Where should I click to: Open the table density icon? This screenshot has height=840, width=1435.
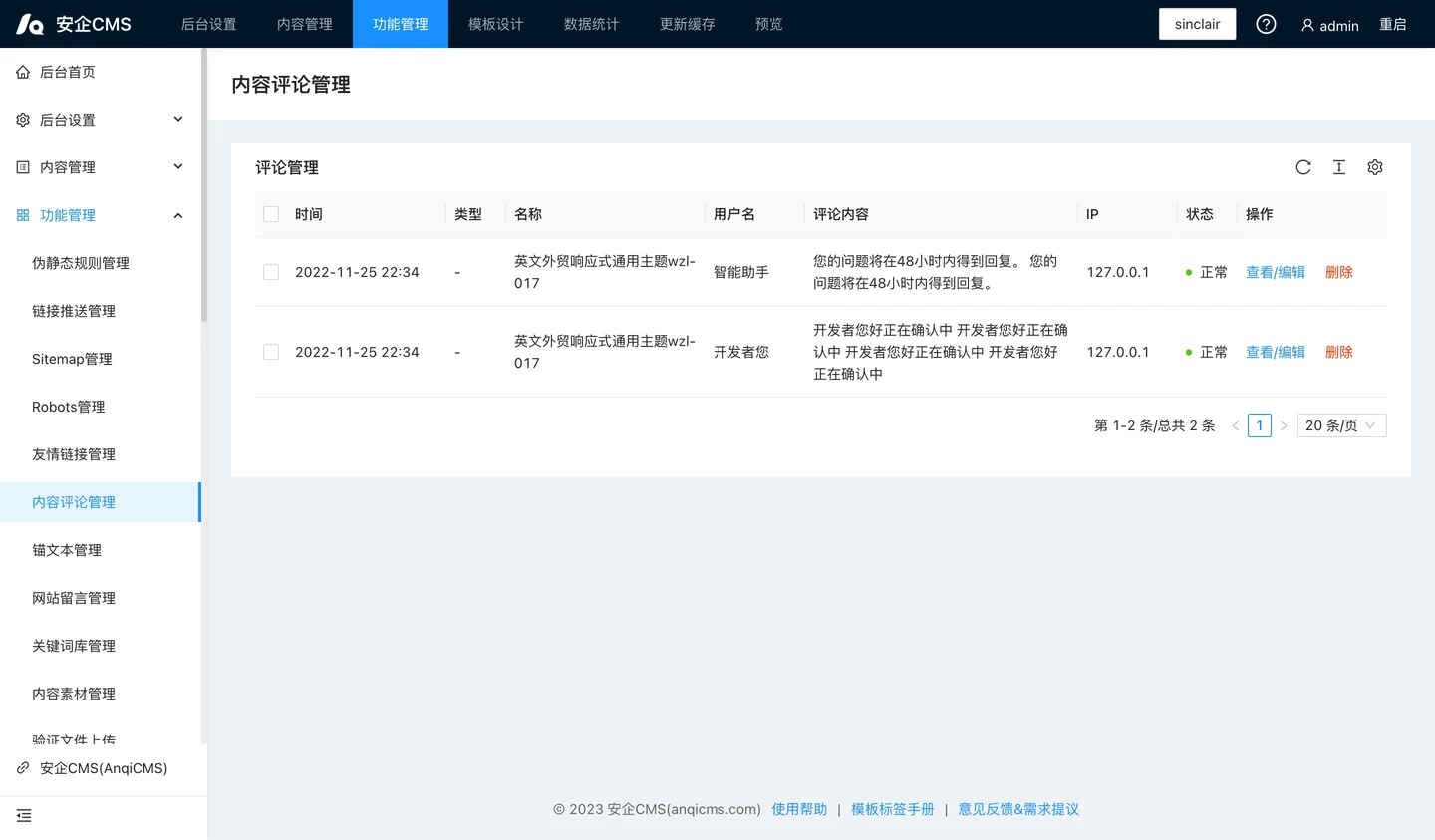click(x=1339, y=167)
